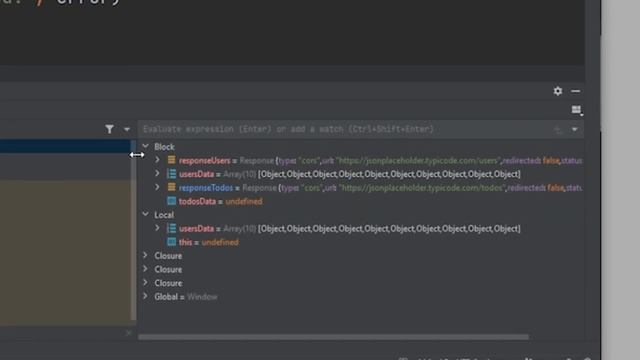Expand usersData array under Block

pos(157,173)
